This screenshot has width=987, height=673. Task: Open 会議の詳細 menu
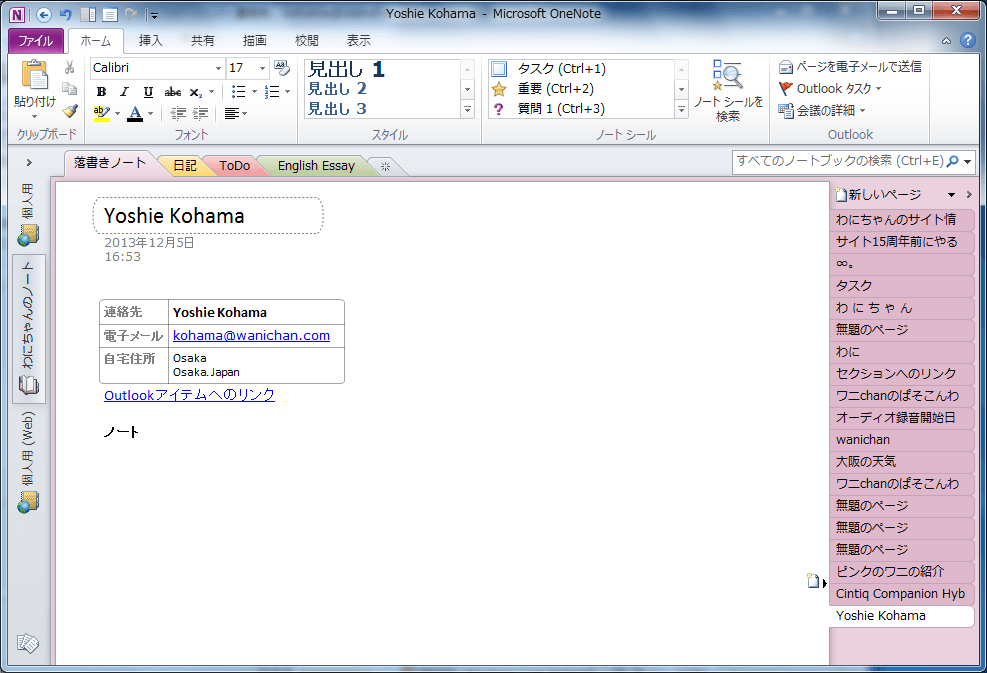point(822,111)
